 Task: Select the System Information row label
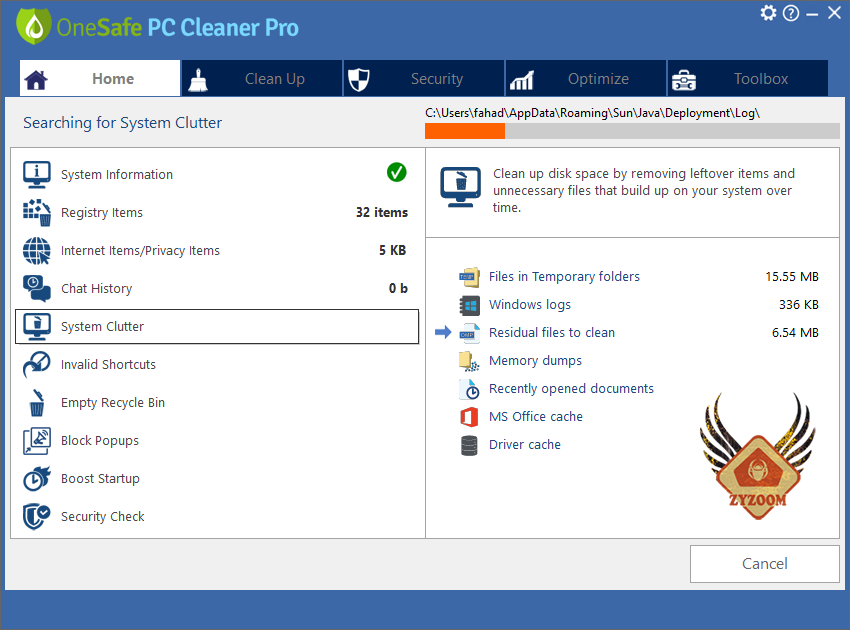[x=117, y=175]
